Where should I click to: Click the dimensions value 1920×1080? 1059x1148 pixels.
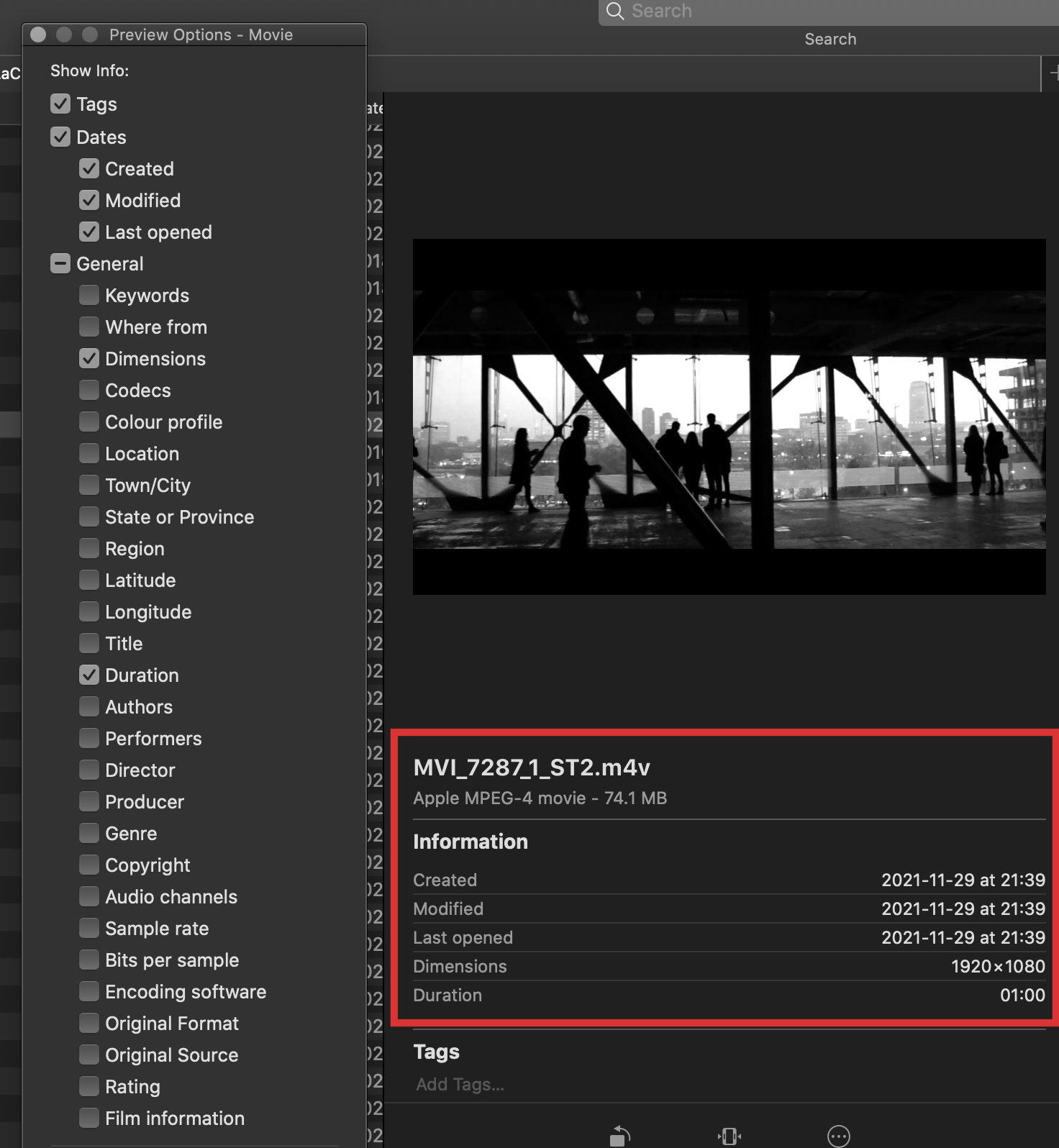tap(998, 966)
